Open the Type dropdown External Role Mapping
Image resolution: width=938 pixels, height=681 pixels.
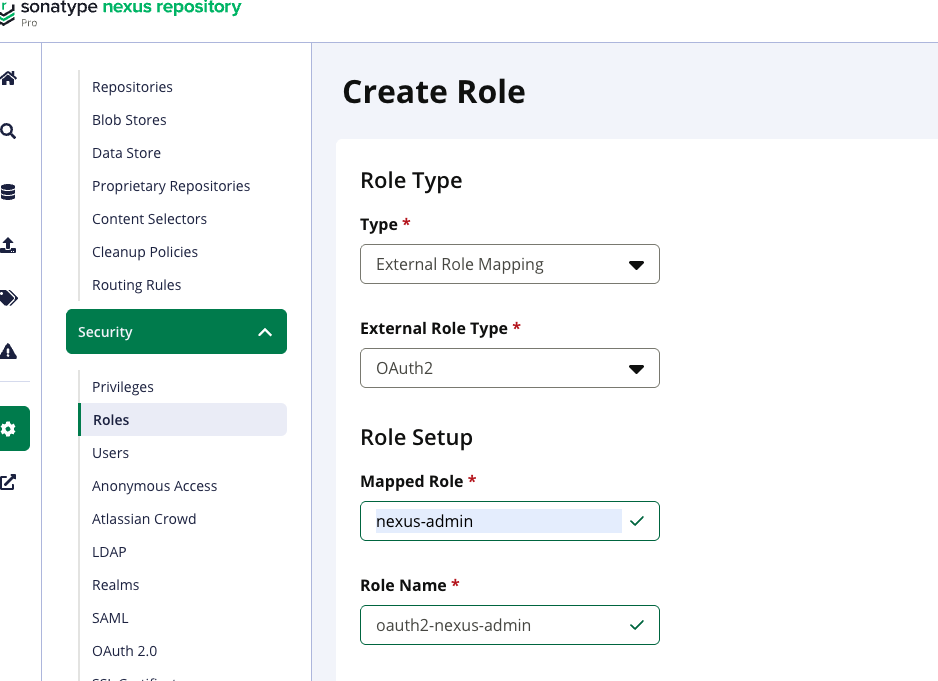[510, 264]
